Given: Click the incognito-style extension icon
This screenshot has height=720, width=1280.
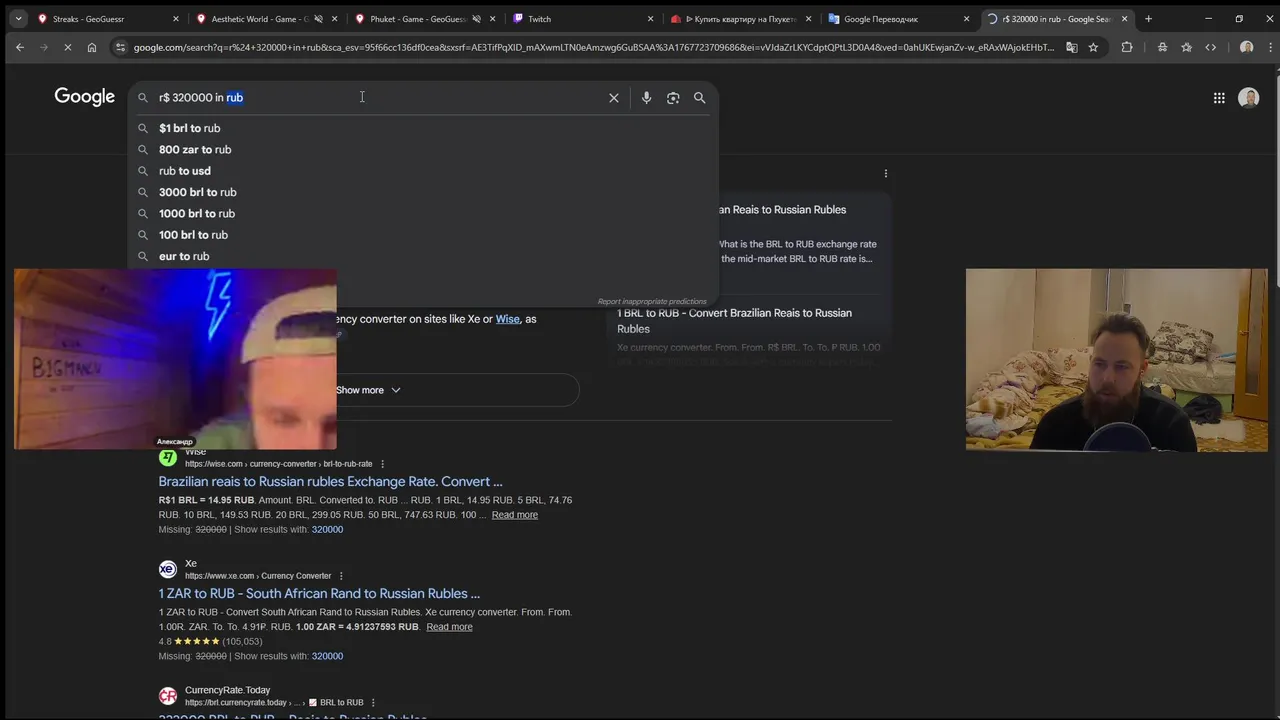Looking at the screenshot, I should tap(1162, 47).
